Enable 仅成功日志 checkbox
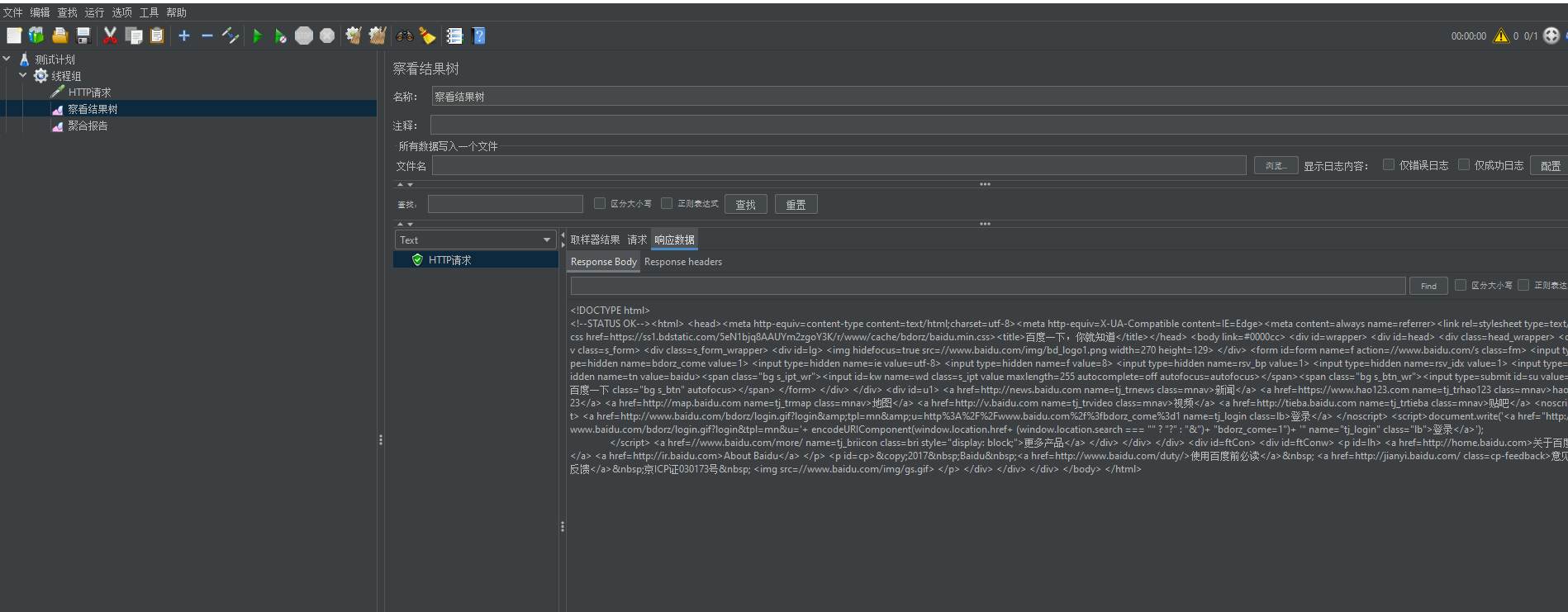The height and width of the screenshot is (612, 1568). pos(1464,164)
